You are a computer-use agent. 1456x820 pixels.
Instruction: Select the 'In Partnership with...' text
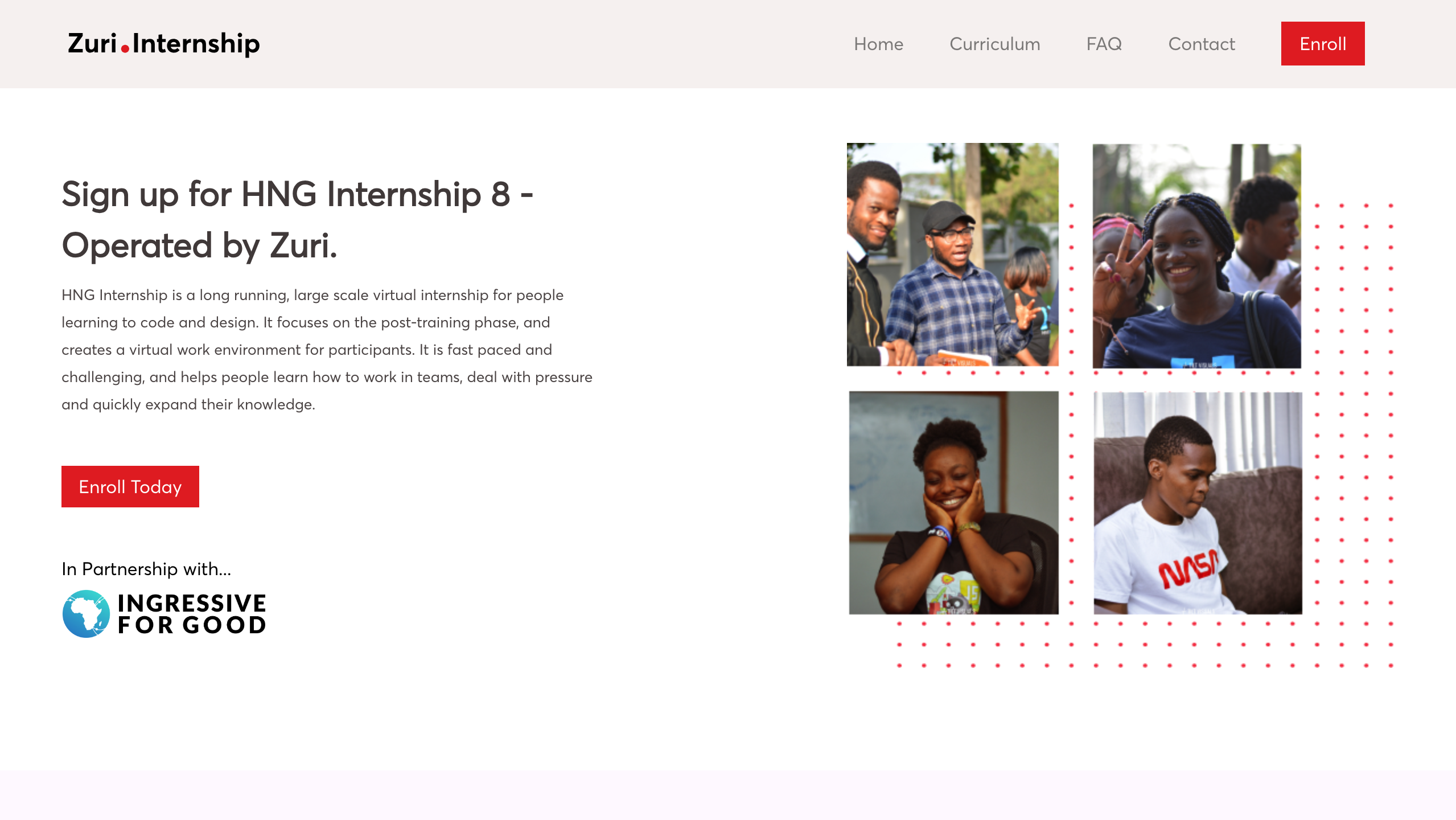(147, 568)
